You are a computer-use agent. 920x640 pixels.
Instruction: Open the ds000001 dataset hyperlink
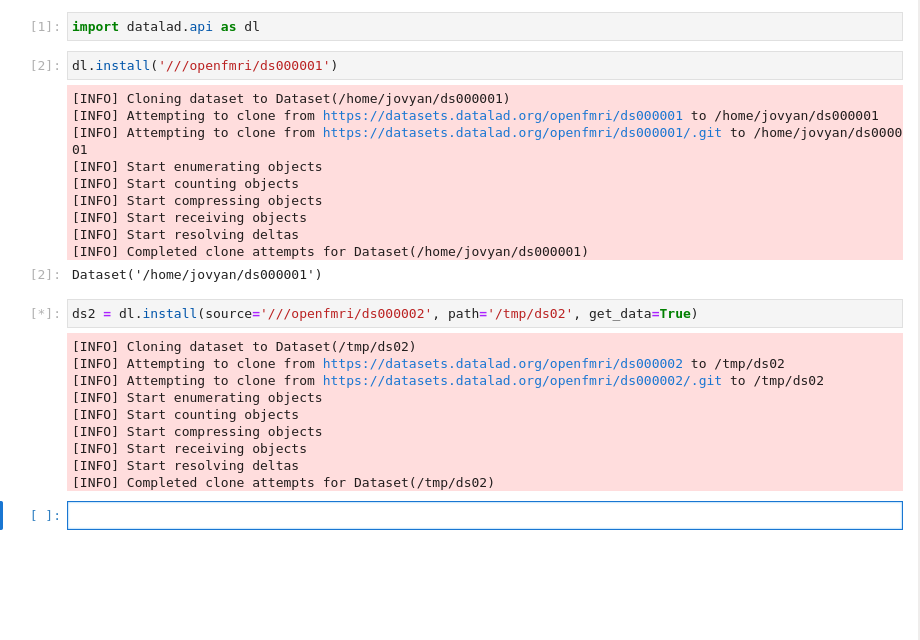(503, 115)
